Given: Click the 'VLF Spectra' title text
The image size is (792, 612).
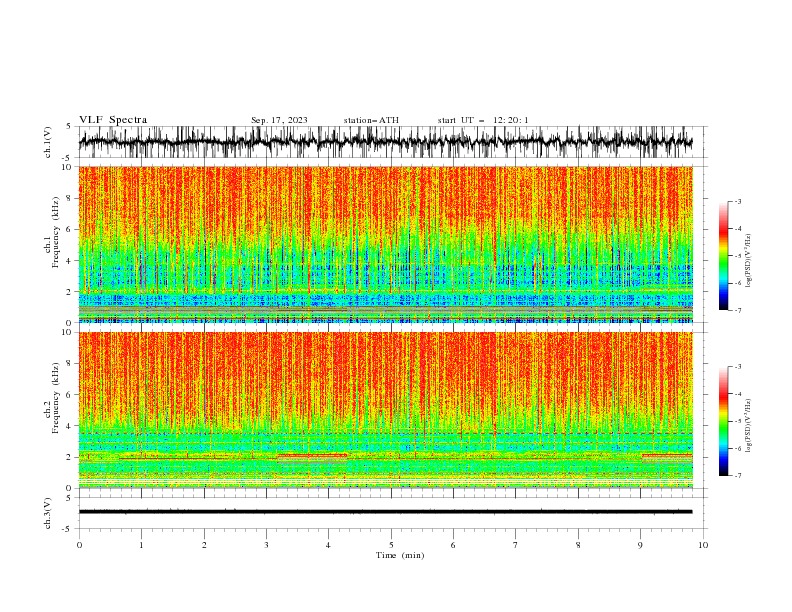Looking at the screenshot, I should click(x=113, y=120).
